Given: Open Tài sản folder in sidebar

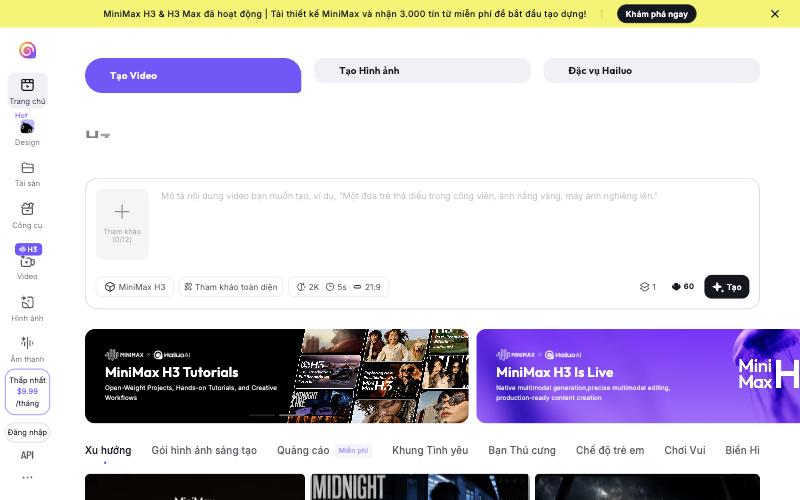Looking at the screenshot, I should pyautogui.click(x=28, y=174).
